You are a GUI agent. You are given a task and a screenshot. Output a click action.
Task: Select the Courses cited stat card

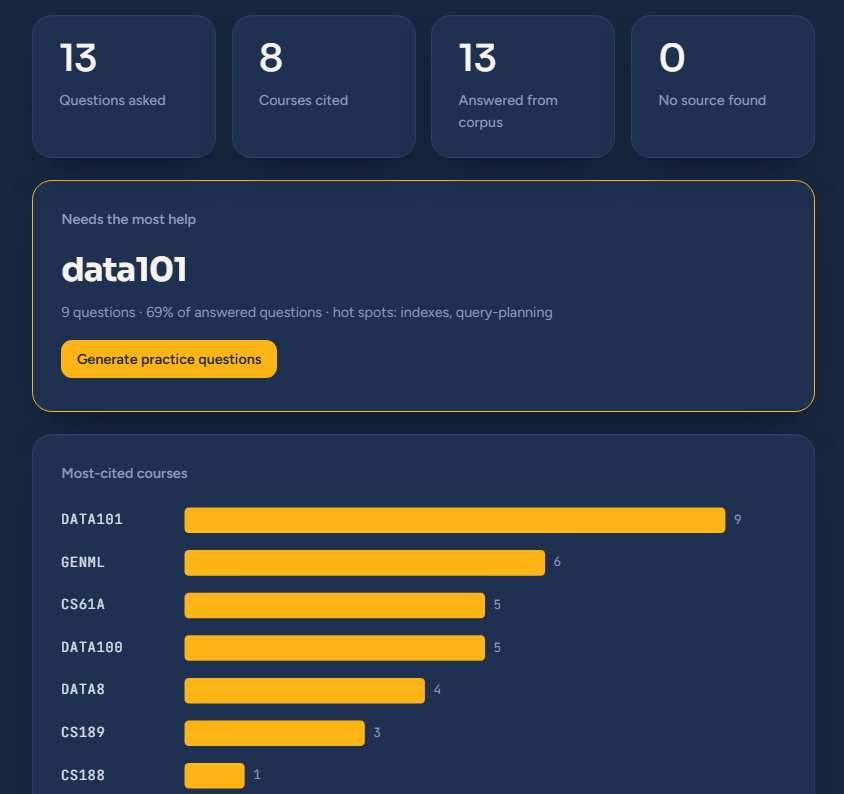pyautogui.click(x=323, y=86)
